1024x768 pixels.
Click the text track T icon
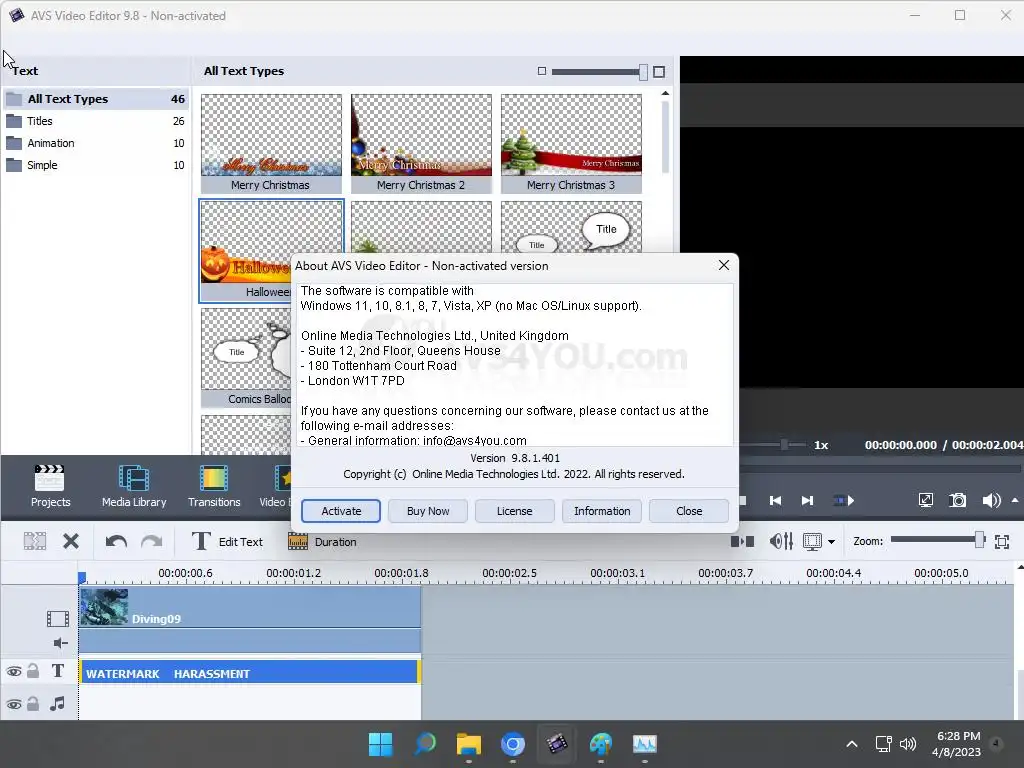tap(57, 671)
